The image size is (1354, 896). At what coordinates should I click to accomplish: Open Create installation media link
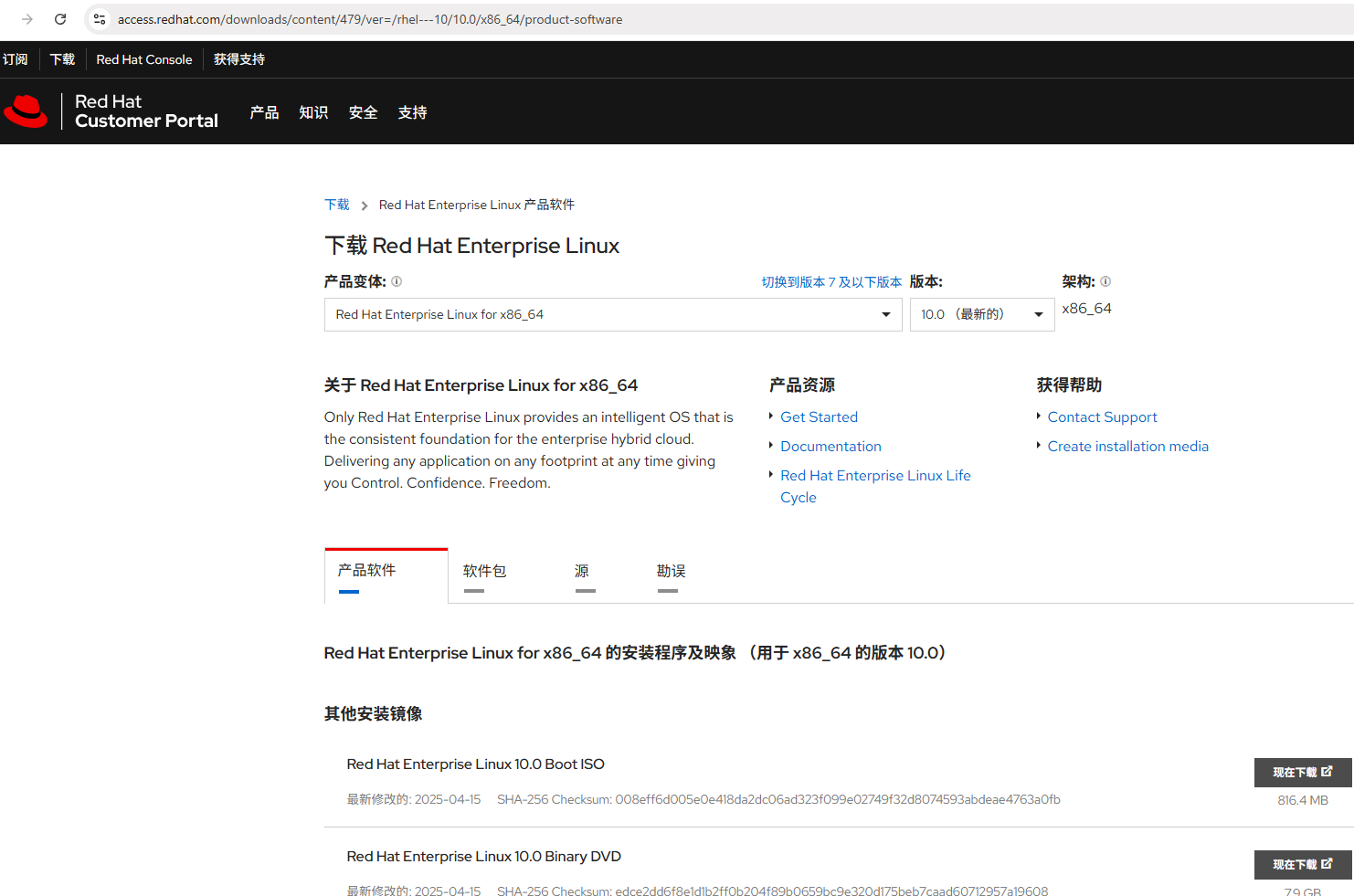pyautogui.click(x=1127, y=447)
